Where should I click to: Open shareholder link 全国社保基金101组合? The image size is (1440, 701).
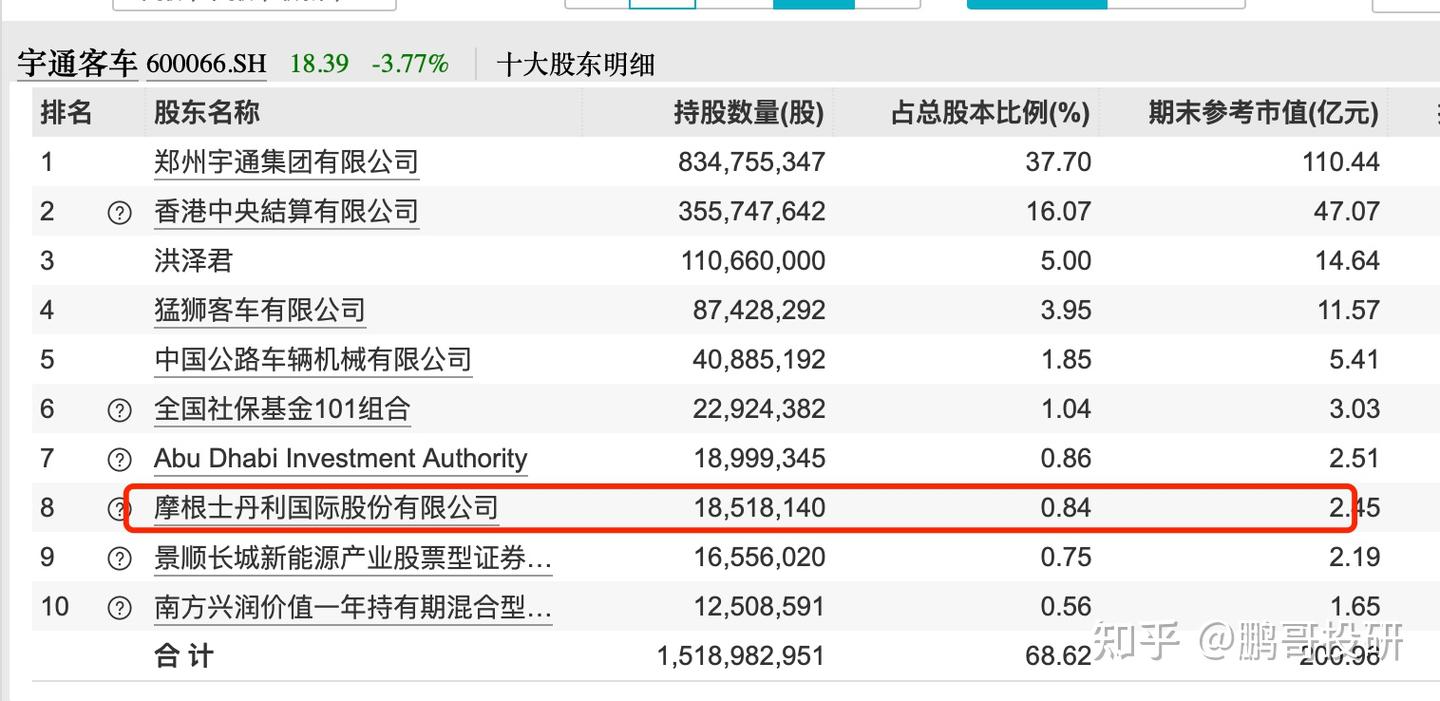[282, 408]
